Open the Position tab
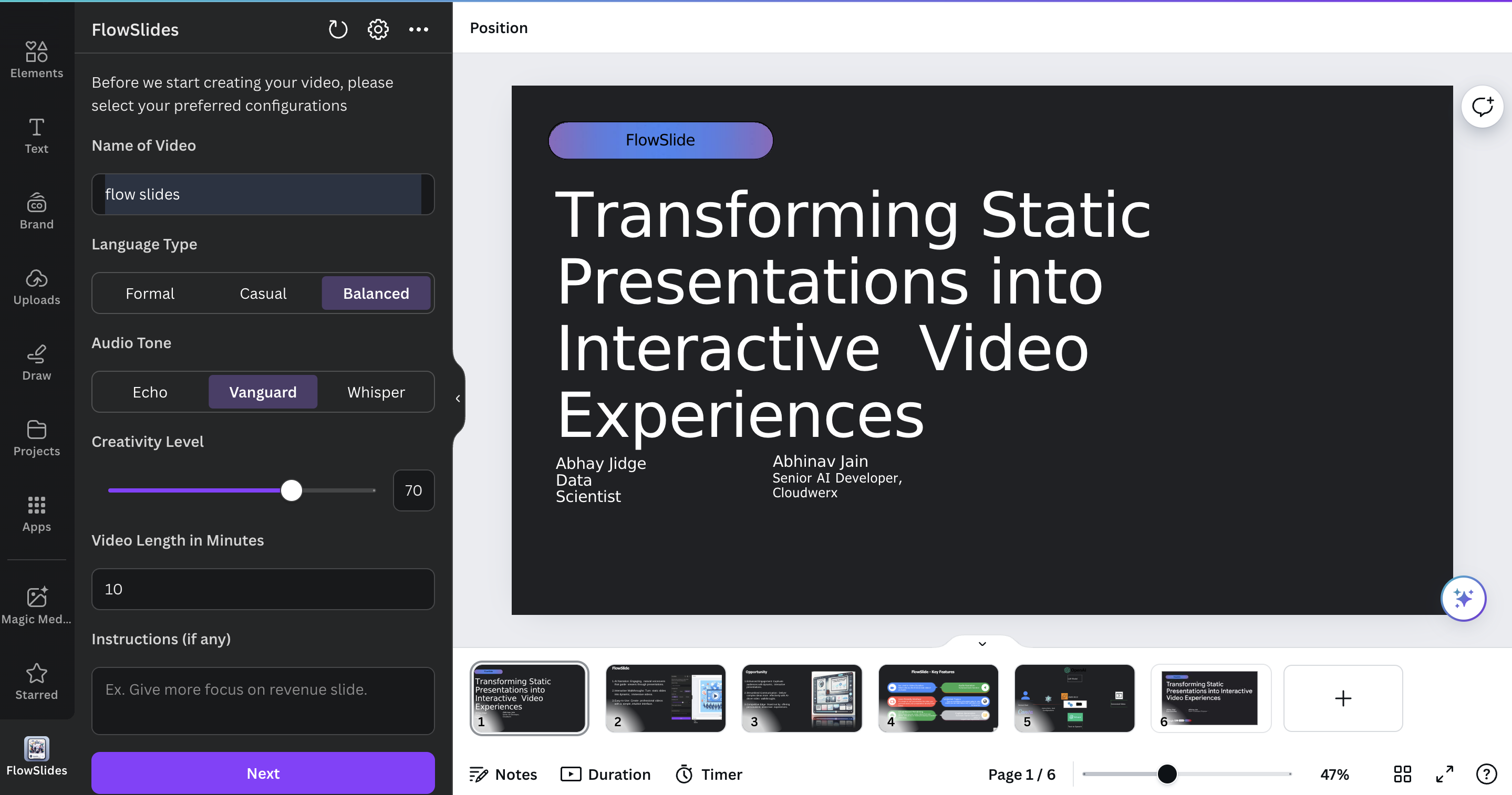The height and width of the screenshot is (795, 1512). 499,28
